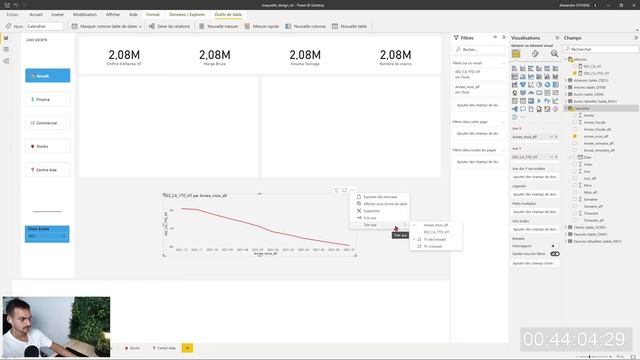This screenshot has height=360, width=640.
Task: Choose Tri décroissant in the sort submenu
Action: pos(436,240)
